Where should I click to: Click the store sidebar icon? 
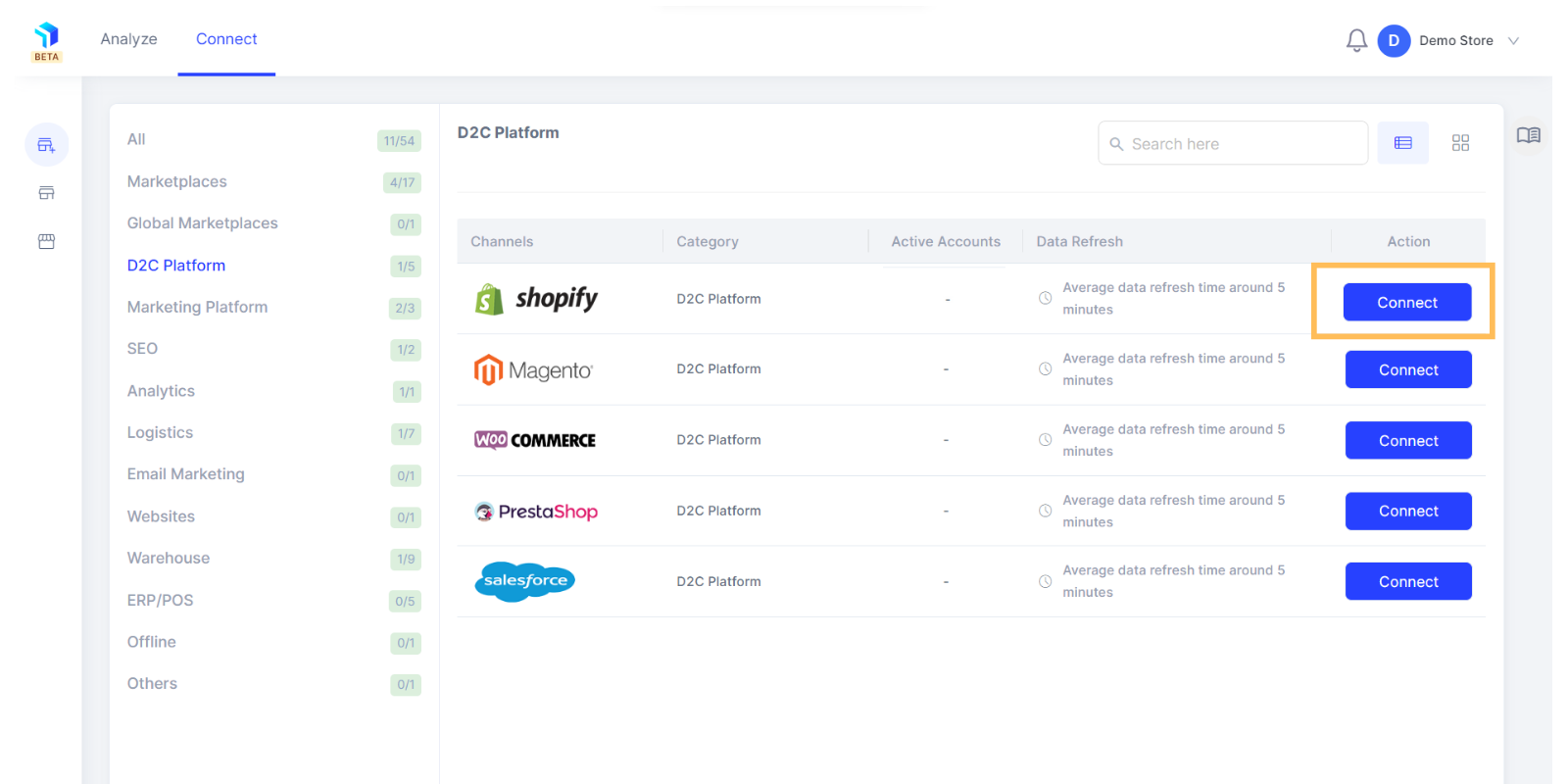coord(46,193)
